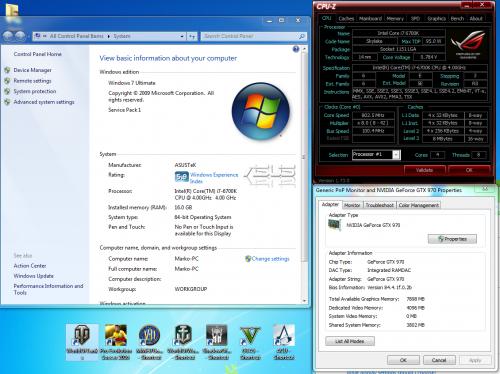This screenshot has width=500, height=374.
Task: Click the System window scrollbar down arrow
Action: 304,300
